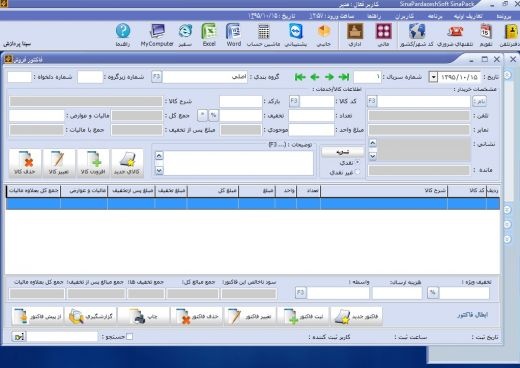
Task: Click New Item (کالای جدید) button
Action: (x=127, y=163)
